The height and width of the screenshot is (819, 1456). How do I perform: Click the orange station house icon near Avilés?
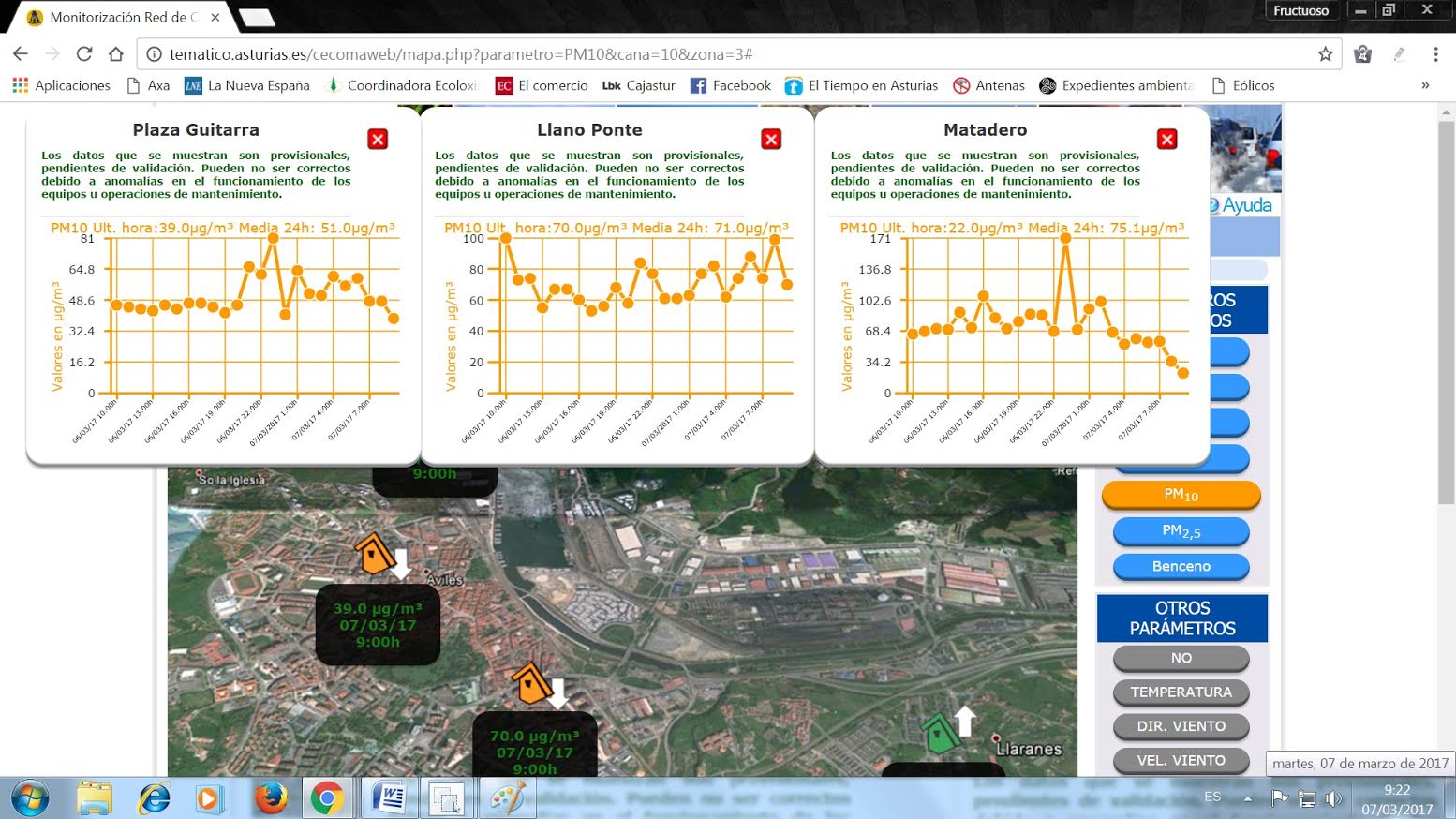click(x=374, y=555)
